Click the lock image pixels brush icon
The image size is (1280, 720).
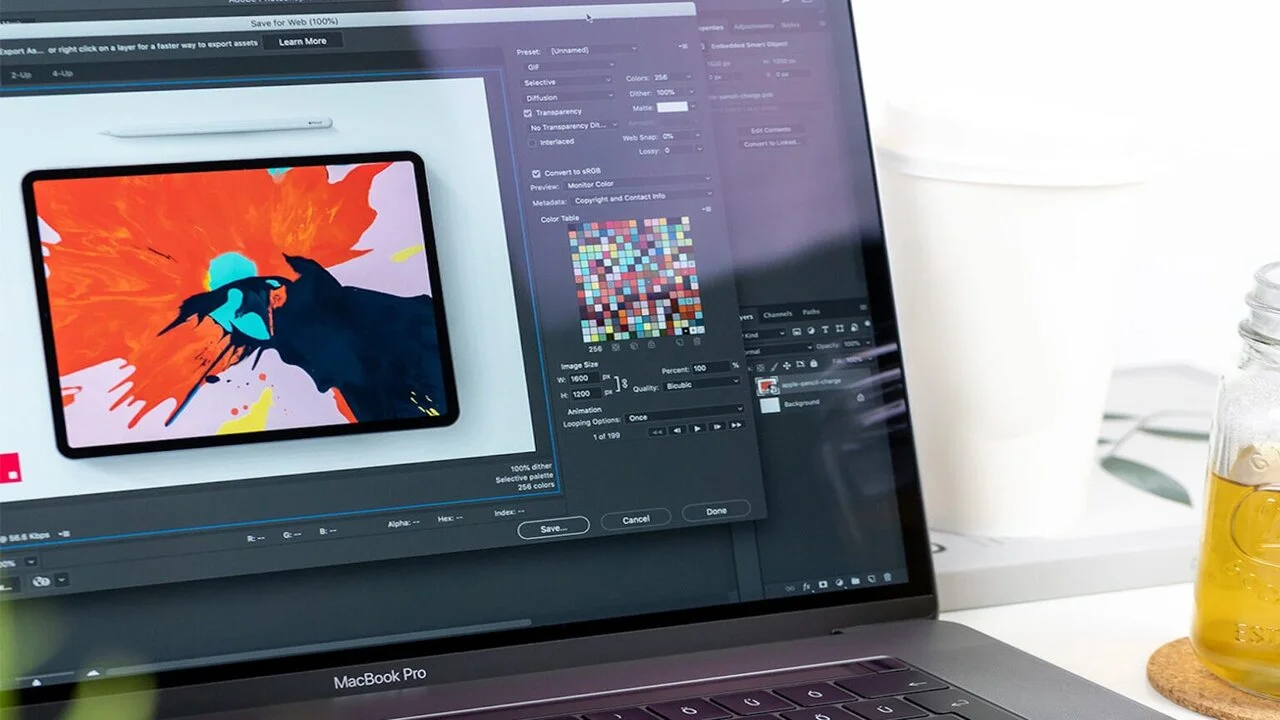tap(774, 367)
